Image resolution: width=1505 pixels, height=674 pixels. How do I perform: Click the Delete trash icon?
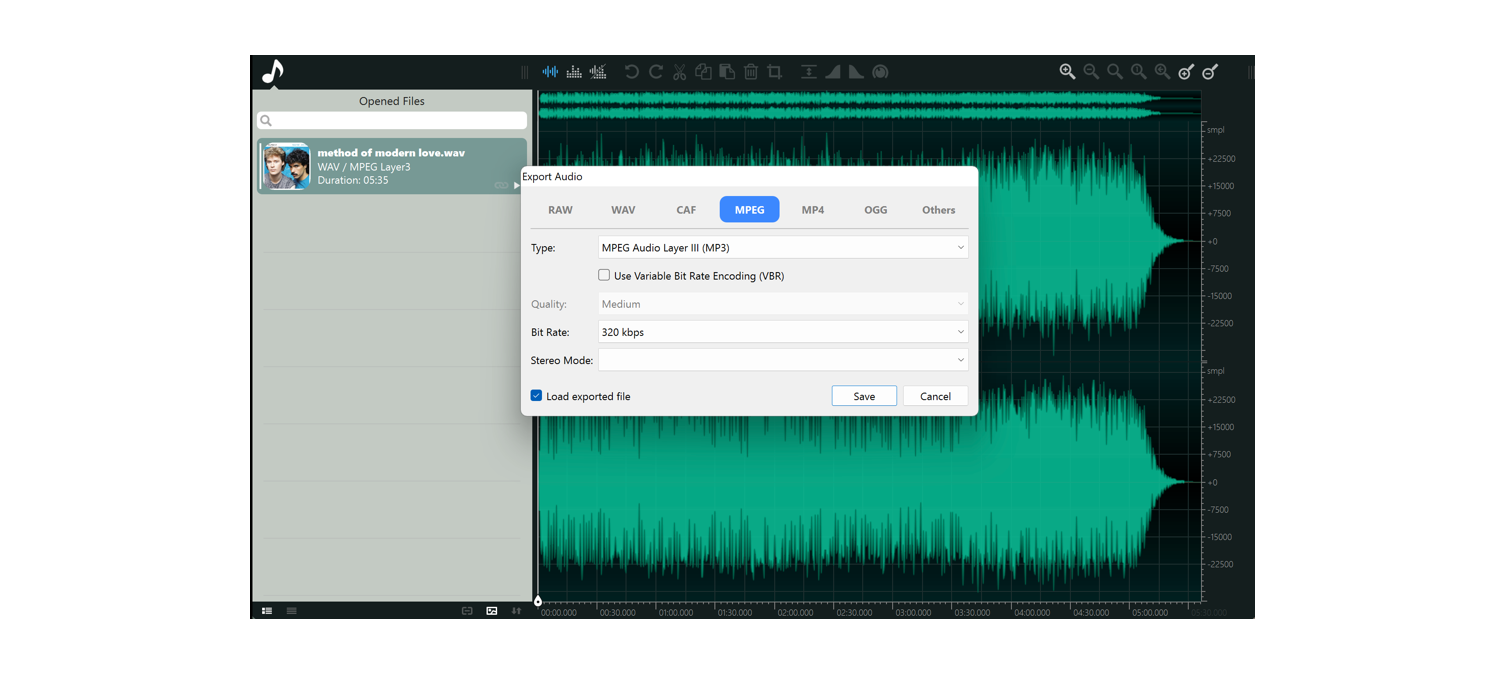tap(751, 71)
